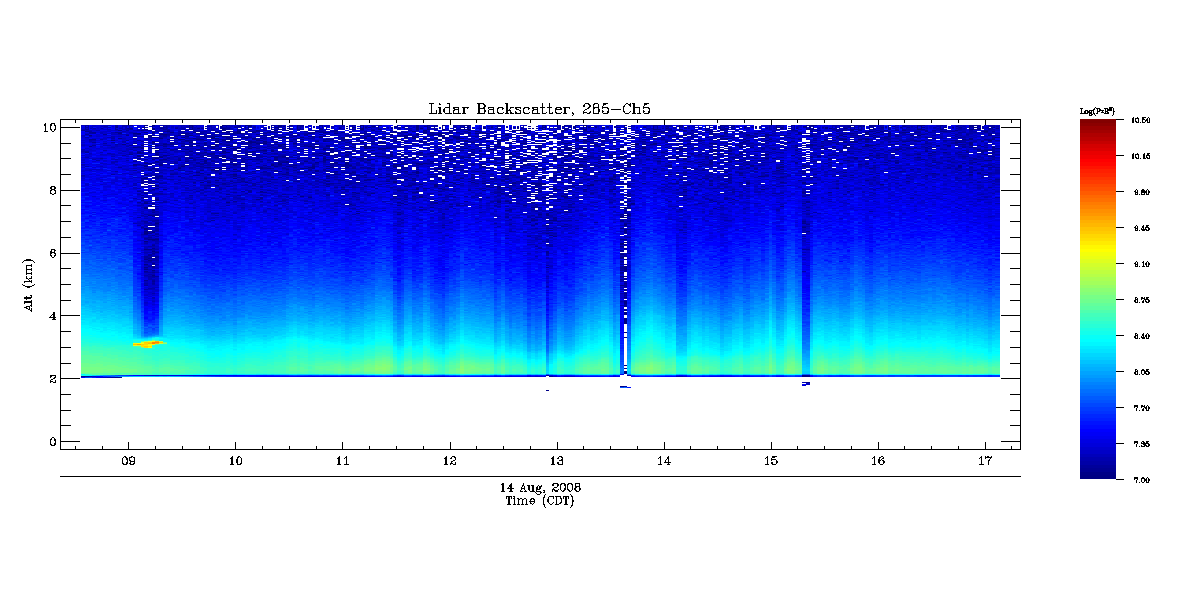Click the x-axis tick label '16'
The height and width of the screenshot is (600, 1200).
click(878, 462)
